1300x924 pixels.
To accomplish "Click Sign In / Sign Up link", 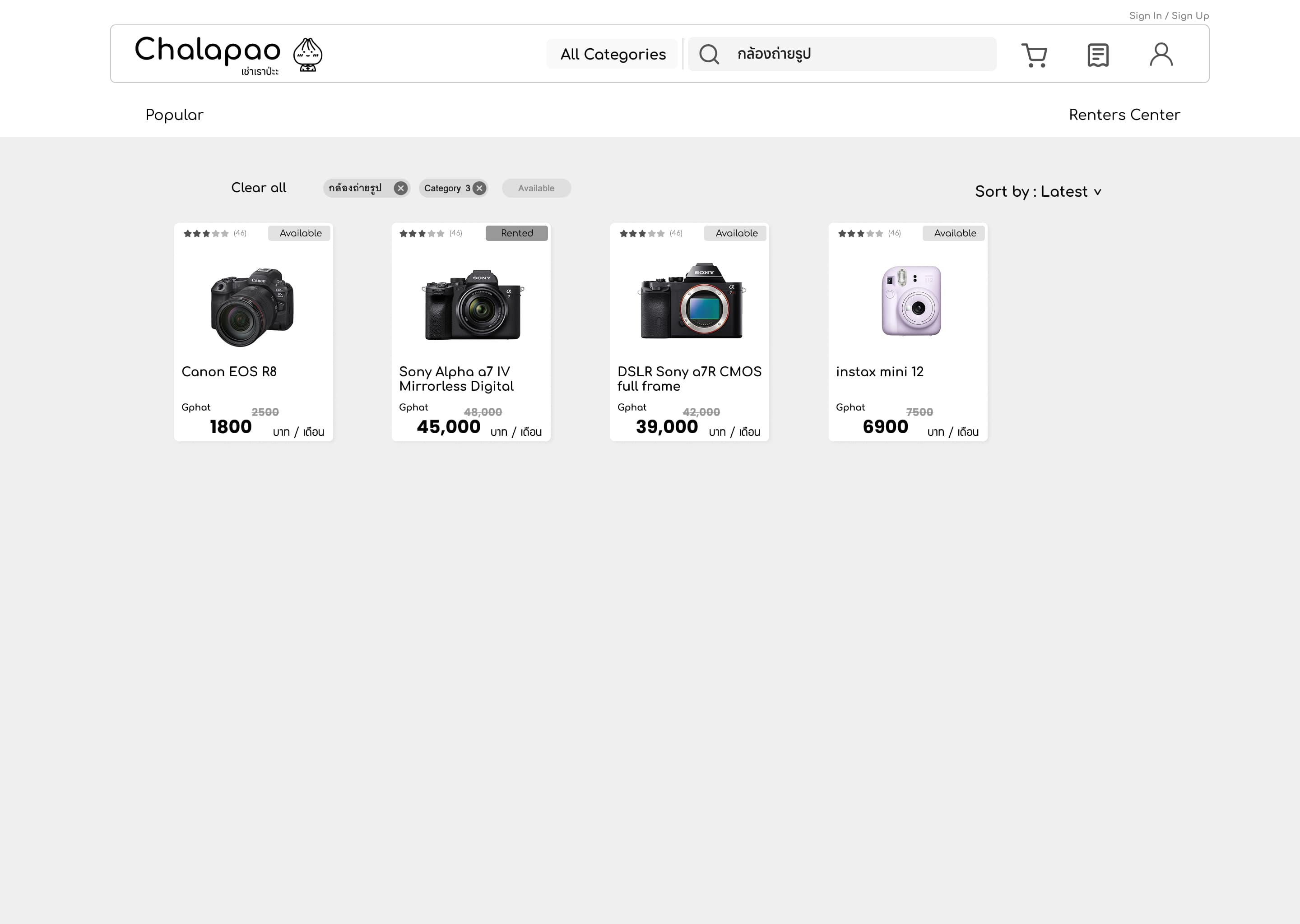I will tap(1169, 16).
